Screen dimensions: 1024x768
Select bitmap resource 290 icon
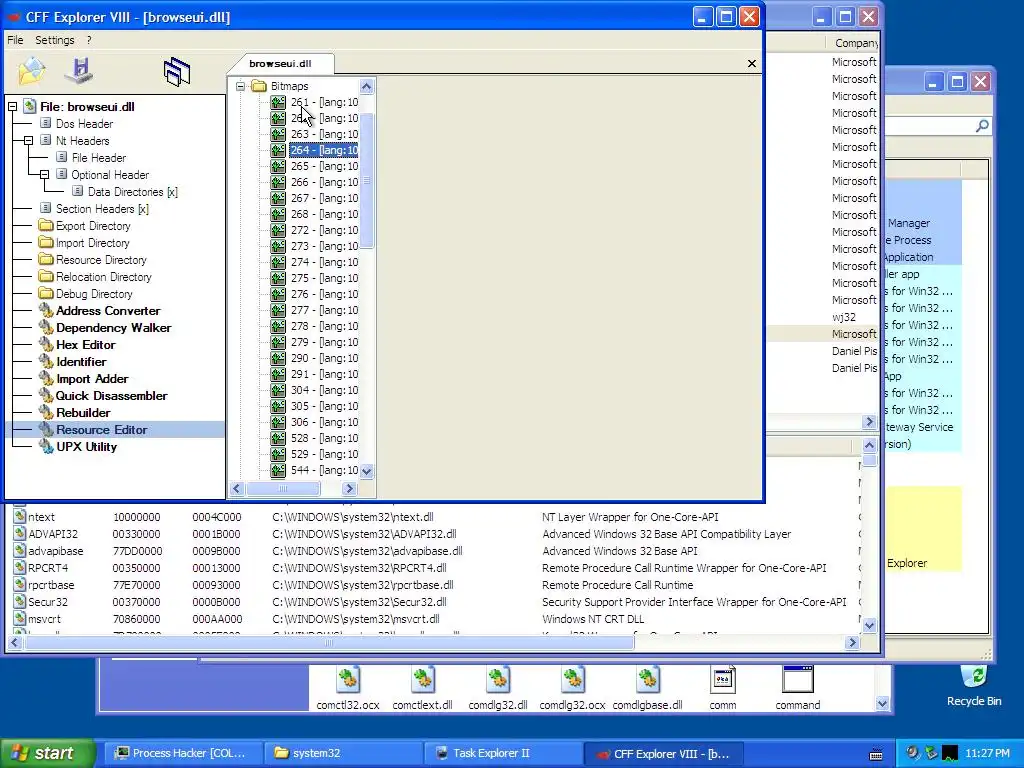tap(278, 359)
